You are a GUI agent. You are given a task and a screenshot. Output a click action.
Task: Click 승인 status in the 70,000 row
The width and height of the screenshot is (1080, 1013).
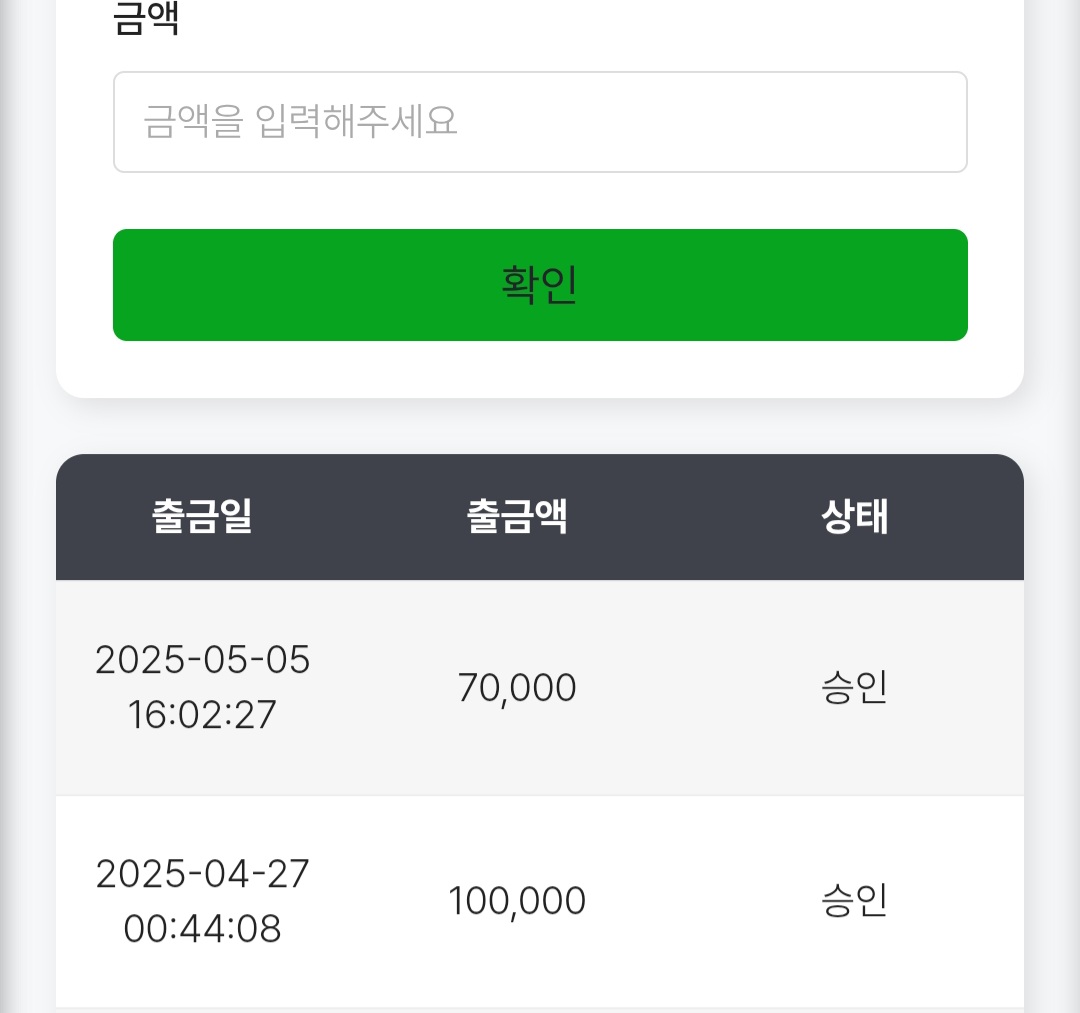coord(855,688)
